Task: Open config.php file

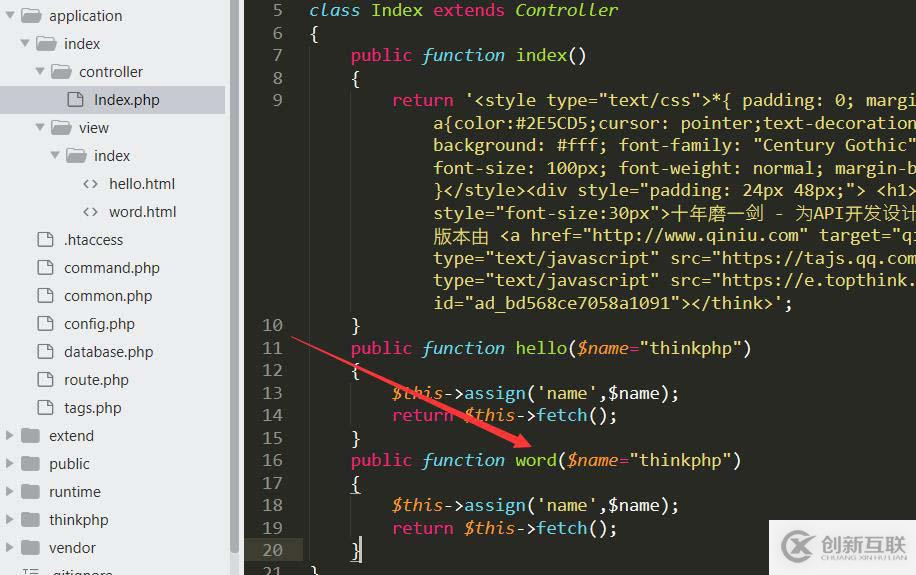Action: (x=99, y=324)
